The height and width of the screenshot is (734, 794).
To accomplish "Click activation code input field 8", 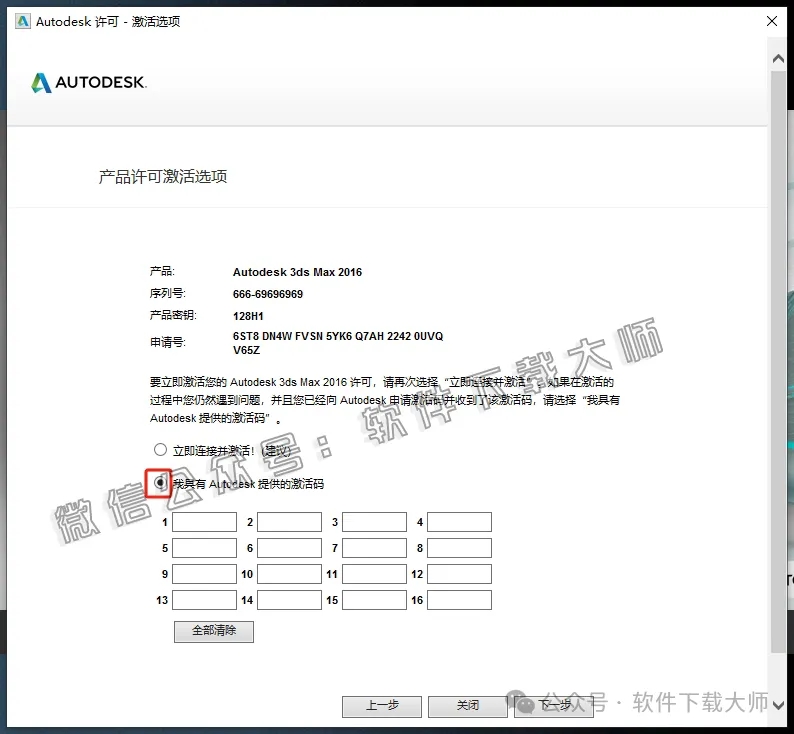I will pyautogui.click(x=459, y=548).
